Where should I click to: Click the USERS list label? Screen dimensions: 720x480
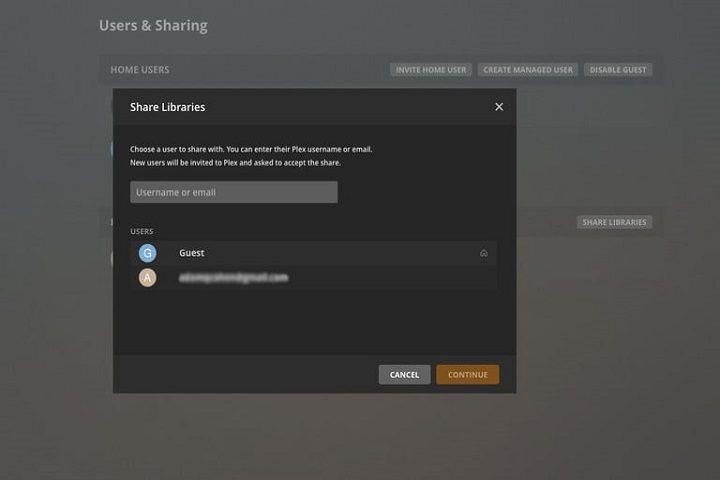click(141, 231)
